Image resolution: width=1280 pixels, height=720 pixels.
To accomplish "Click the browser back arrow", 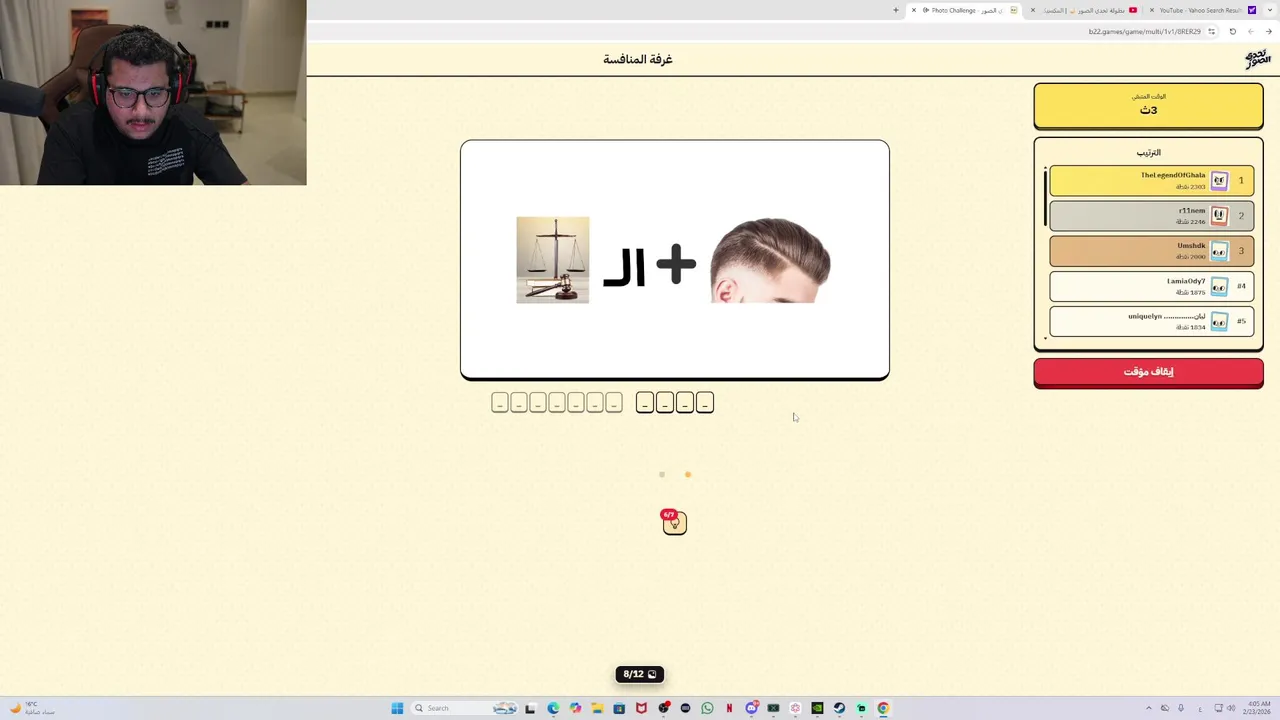I will click(1268, 32).
